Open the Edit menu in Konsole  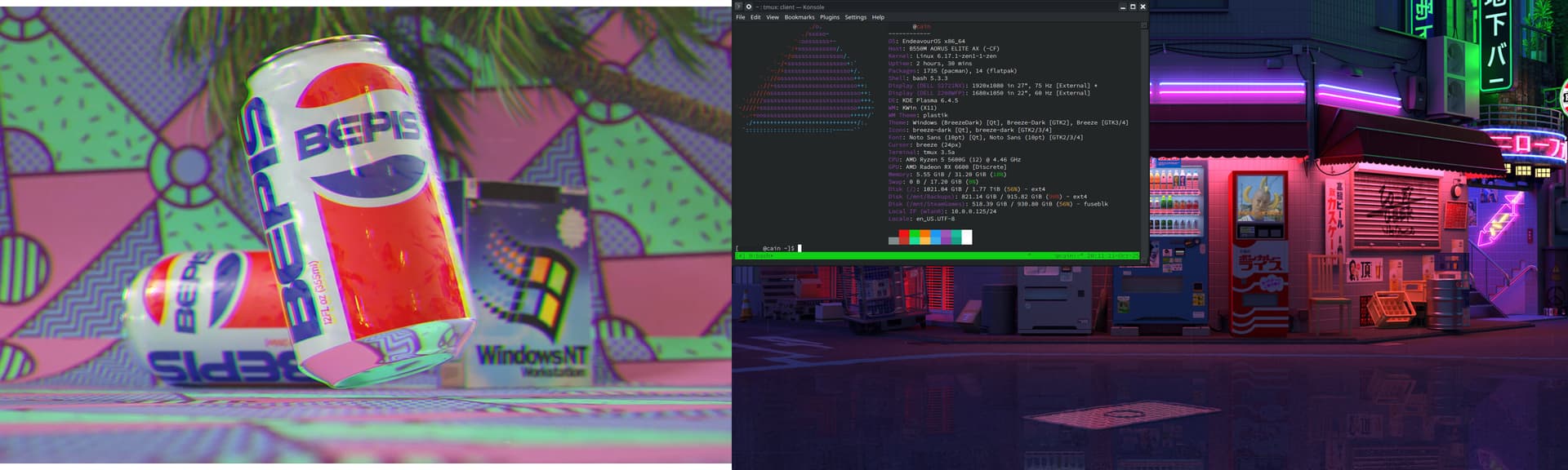(x=755, y=17)
